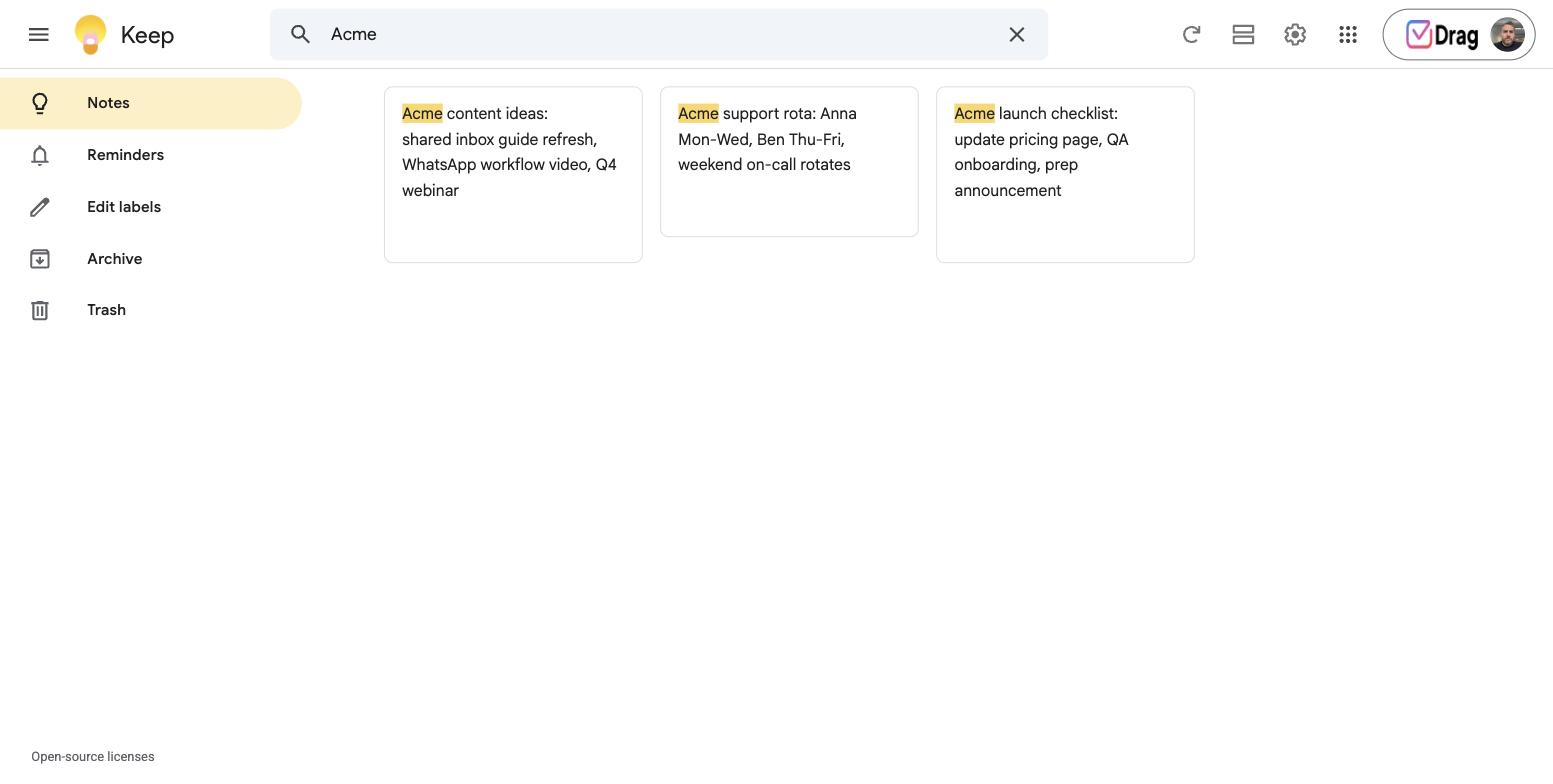Image resolution: width=1553 pixels, height=784 pixels.
Task: Open the Google apps grid icon
Action: pos(1348,34)
